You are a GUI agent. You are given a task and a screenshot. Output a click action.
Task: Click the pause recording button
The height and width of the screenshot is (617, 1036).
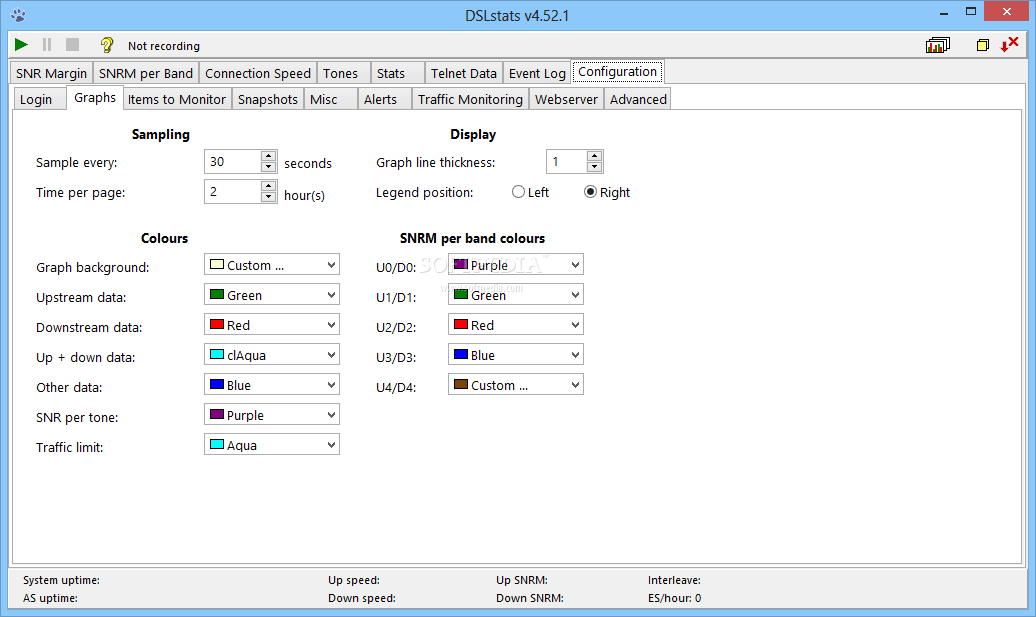click(x=47, y=44)
